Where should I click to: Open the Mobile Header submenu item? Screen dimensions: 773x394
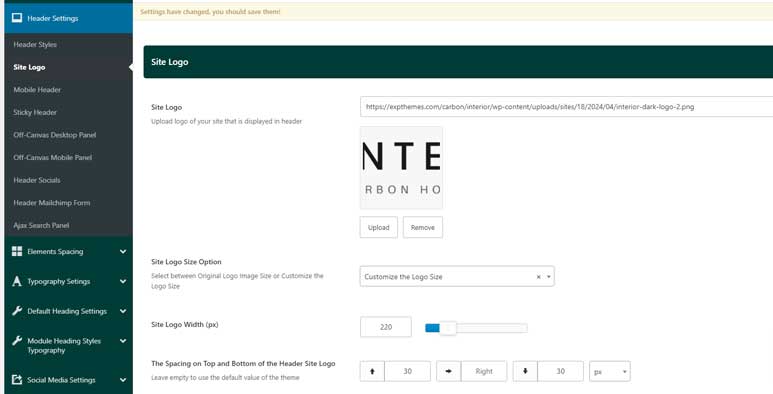pos(37,90)
